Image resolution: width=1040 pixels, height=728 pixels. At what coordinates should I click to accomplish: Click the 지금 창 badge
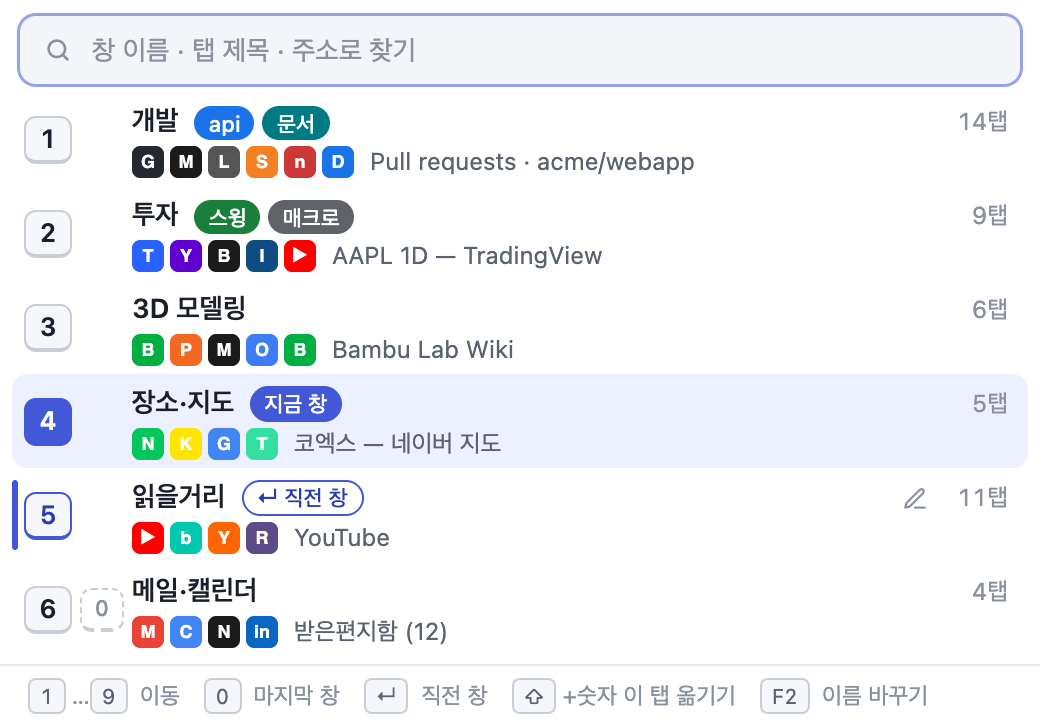coord(296,404)
